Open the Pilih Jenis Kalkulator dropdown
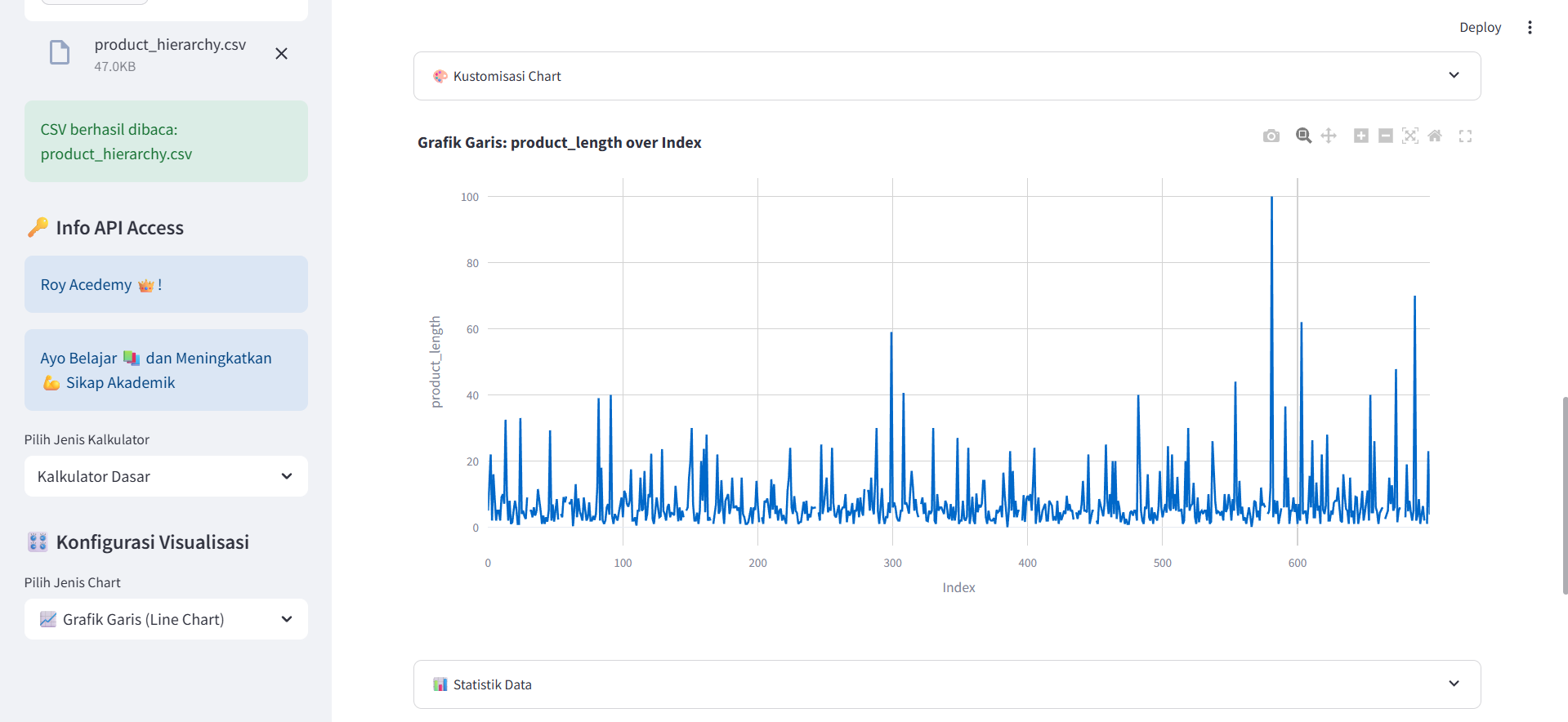Screen dimensions: 1568x722 [166, 476]
